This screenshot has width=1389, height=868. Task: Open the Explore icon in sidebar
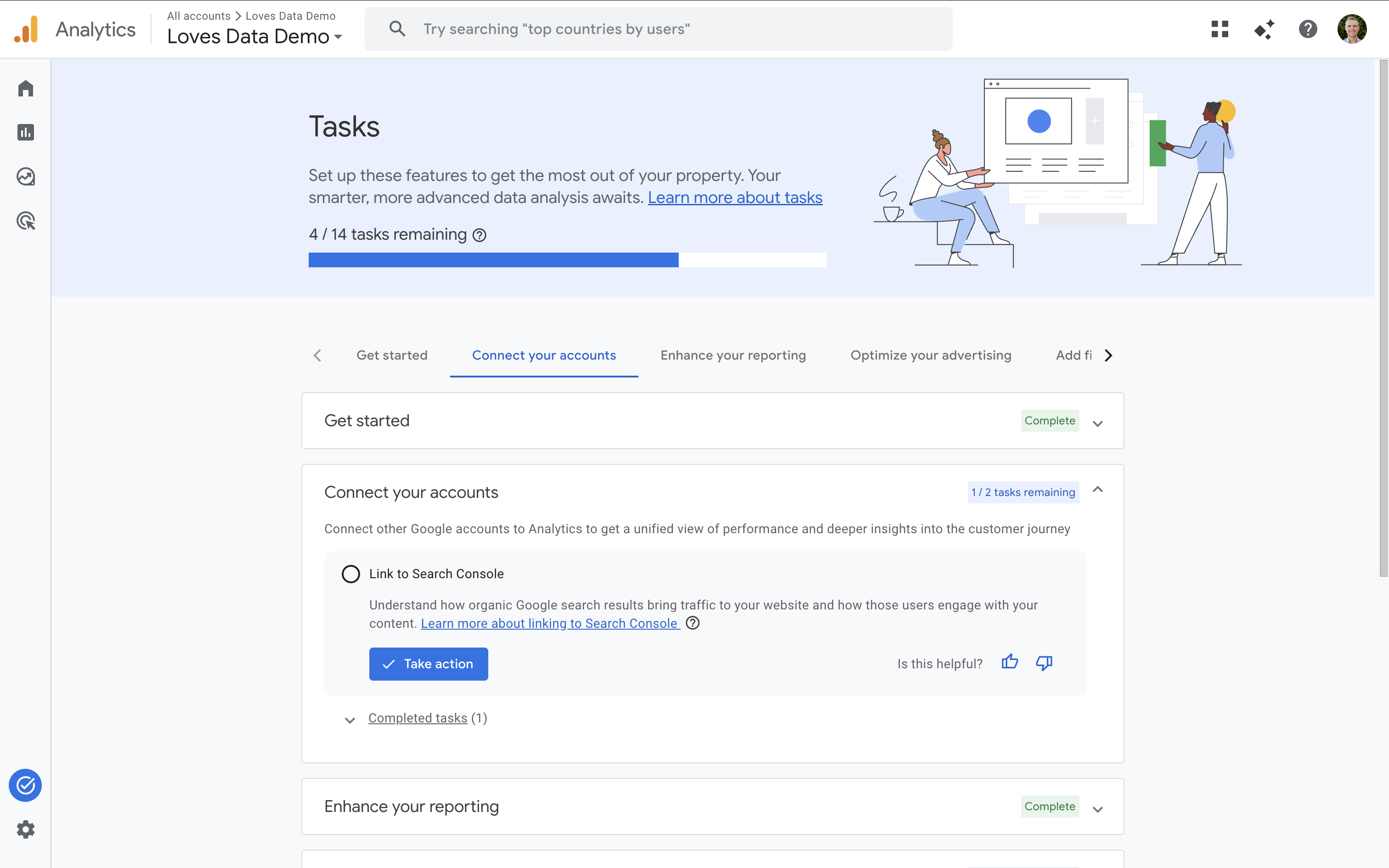(25, 177)
